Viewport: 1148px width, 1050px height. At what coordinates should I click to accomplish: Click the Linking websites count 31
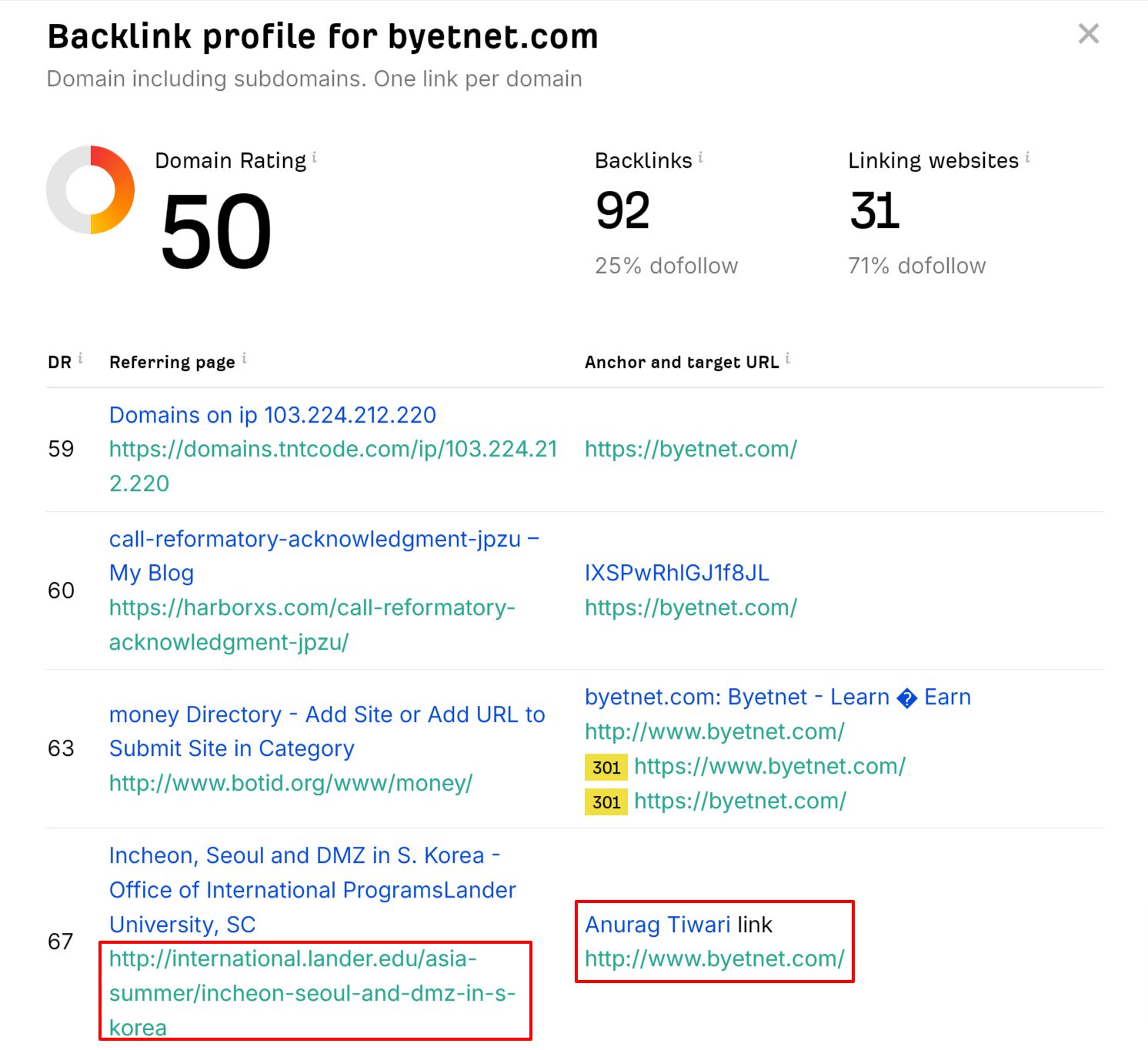[x=875, y=210]
